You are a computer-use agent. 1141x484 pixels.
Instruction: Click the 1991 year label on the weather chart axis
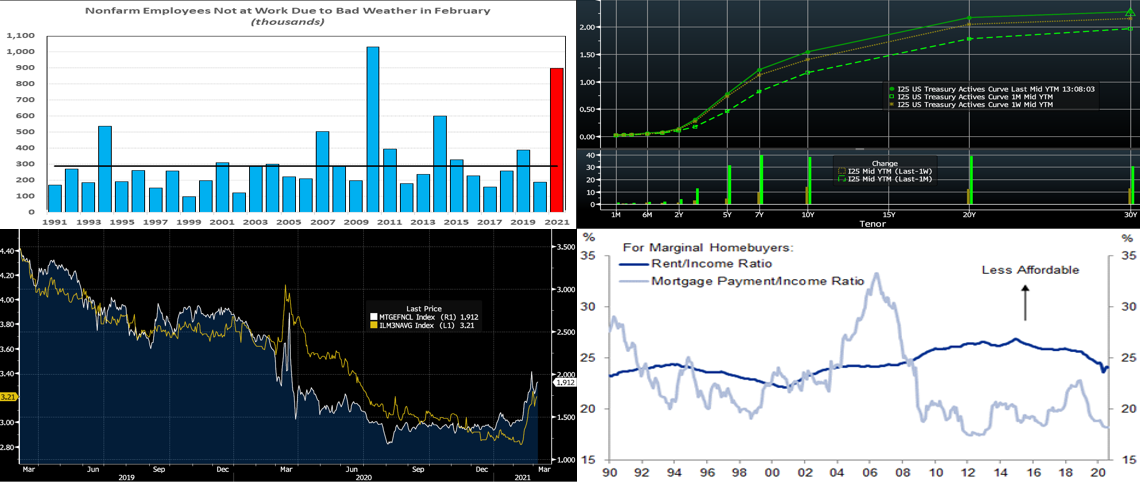point(54,220)
